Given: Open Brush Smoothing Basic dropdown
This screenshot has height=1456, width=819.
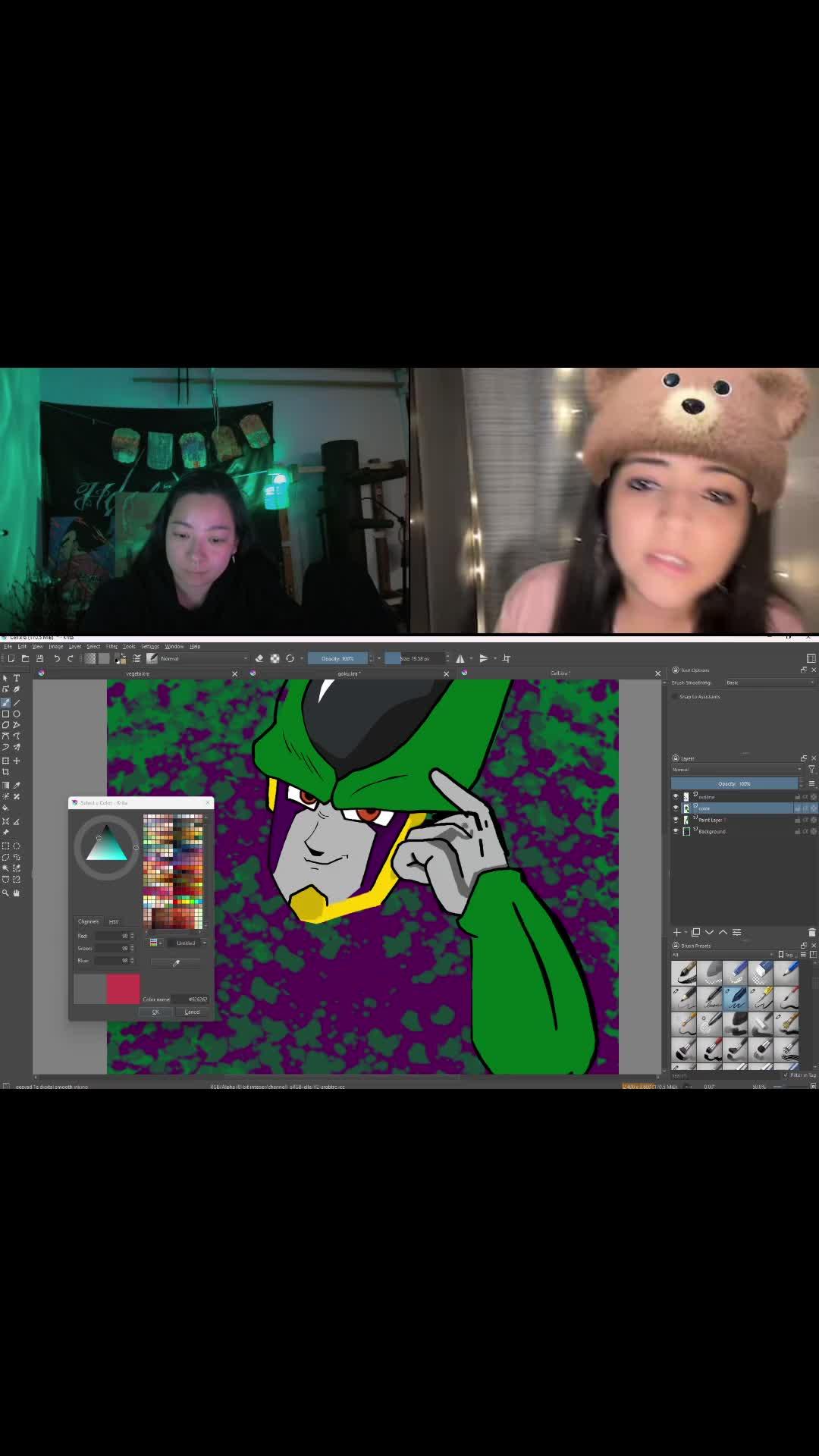Looking at the screenshot, I should point(768,682).
